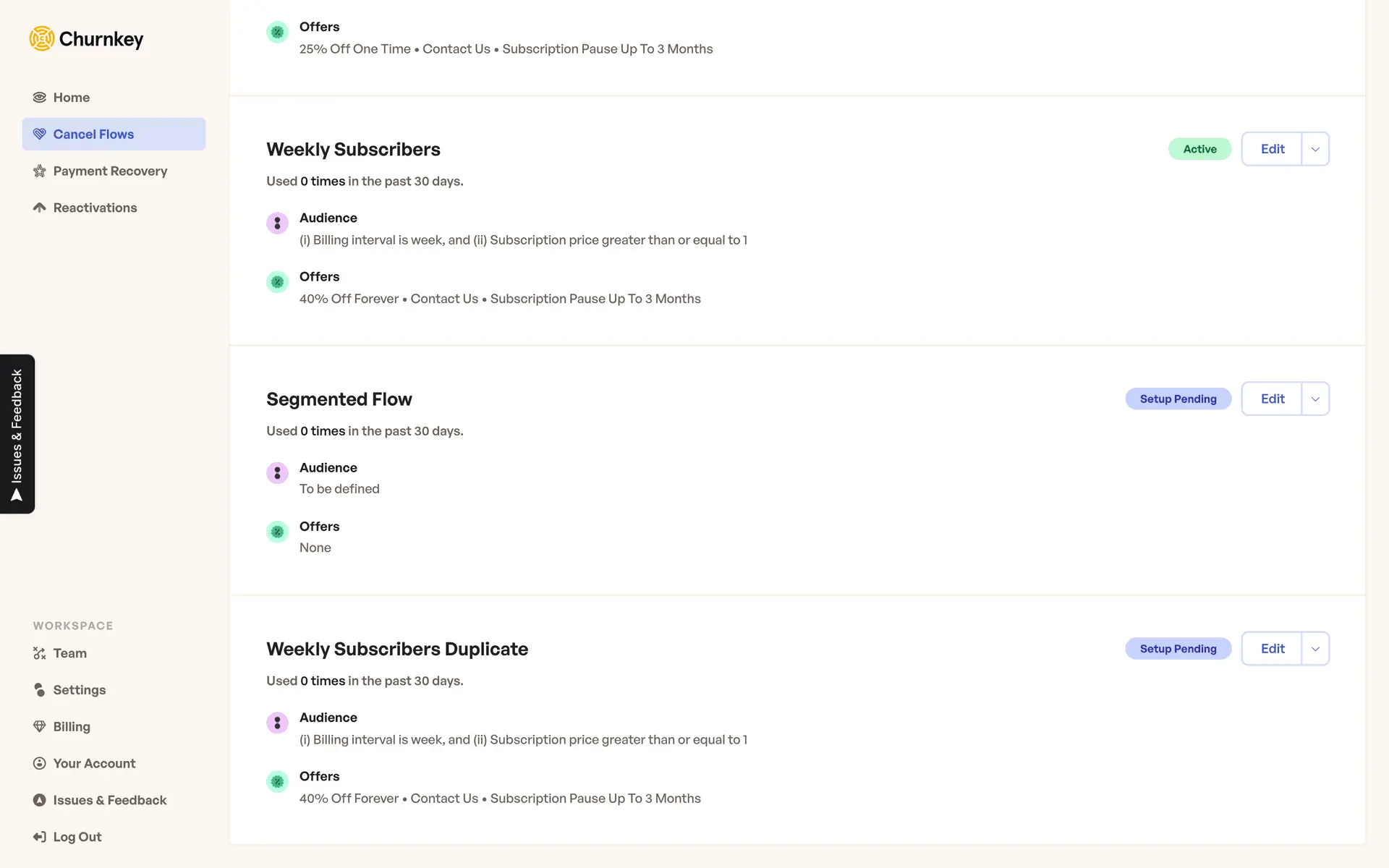This screenshot has width=1389, height=868.
Task: Open the vertical Issues & Feedback side tab
Action: pyautogui.click(x=17, y=434)
